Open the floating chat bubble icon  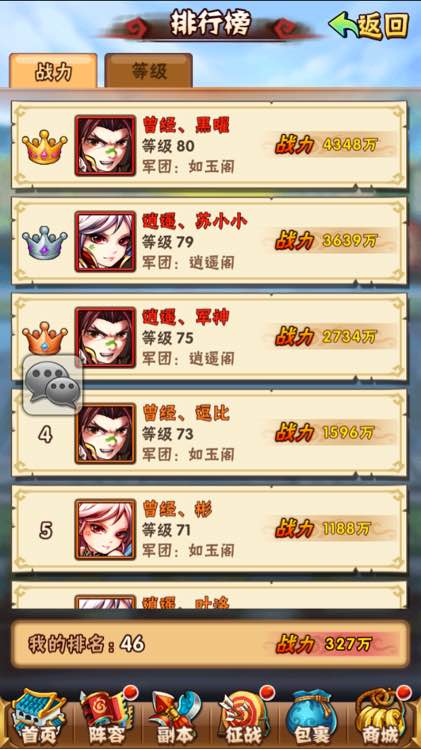53,385
